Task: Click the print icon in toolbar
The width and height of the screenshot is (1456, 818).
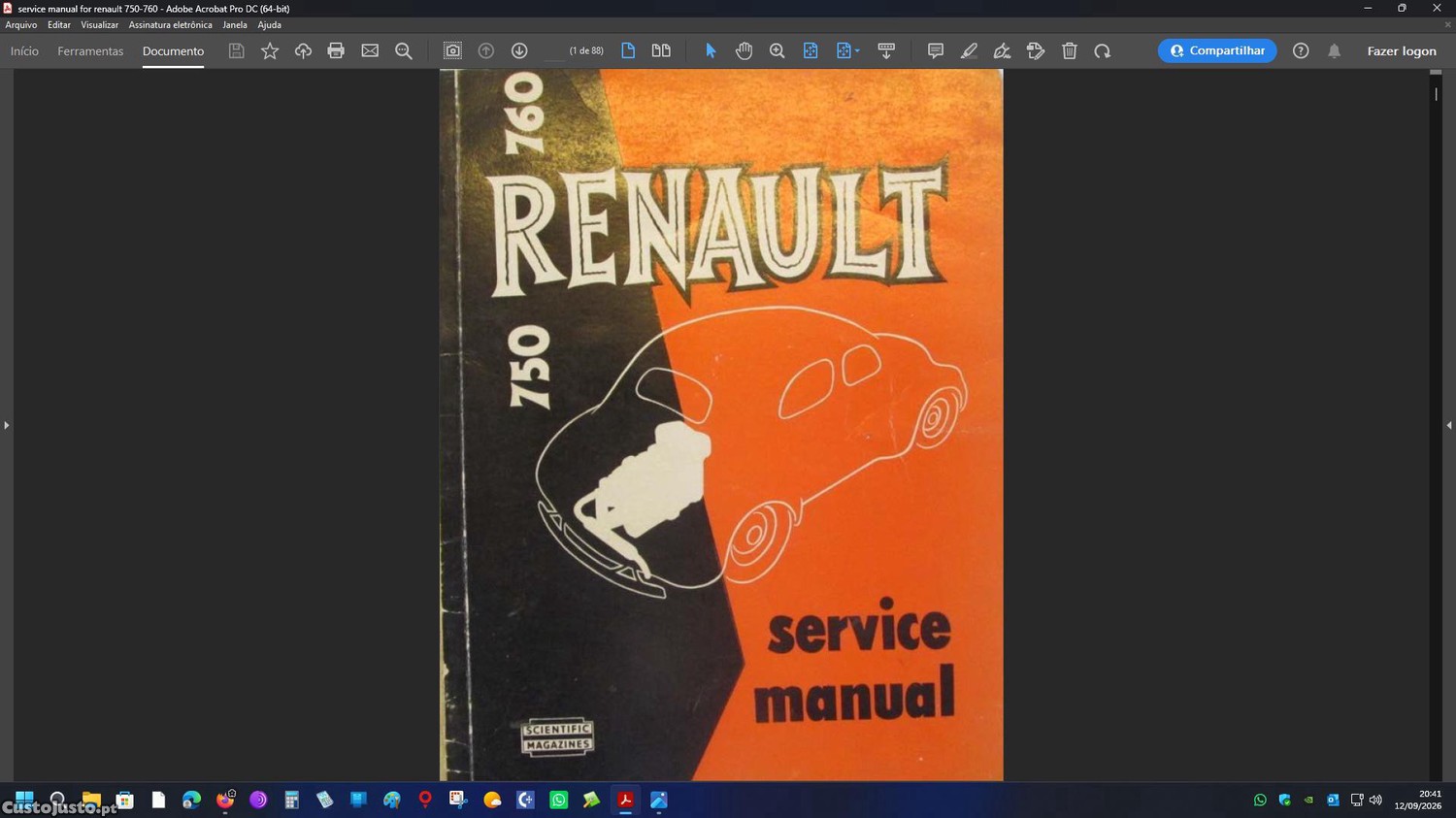Action: point(336,50)
